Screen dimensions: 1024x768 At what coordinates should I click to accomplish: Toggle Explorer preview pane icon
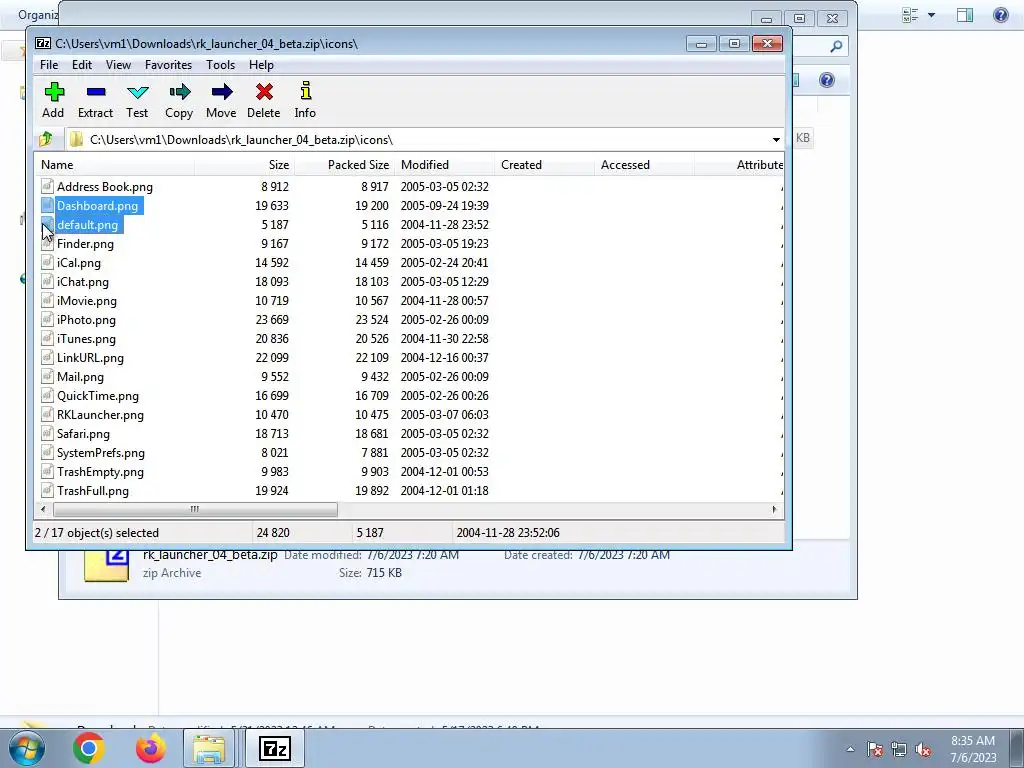pos(965,14)
